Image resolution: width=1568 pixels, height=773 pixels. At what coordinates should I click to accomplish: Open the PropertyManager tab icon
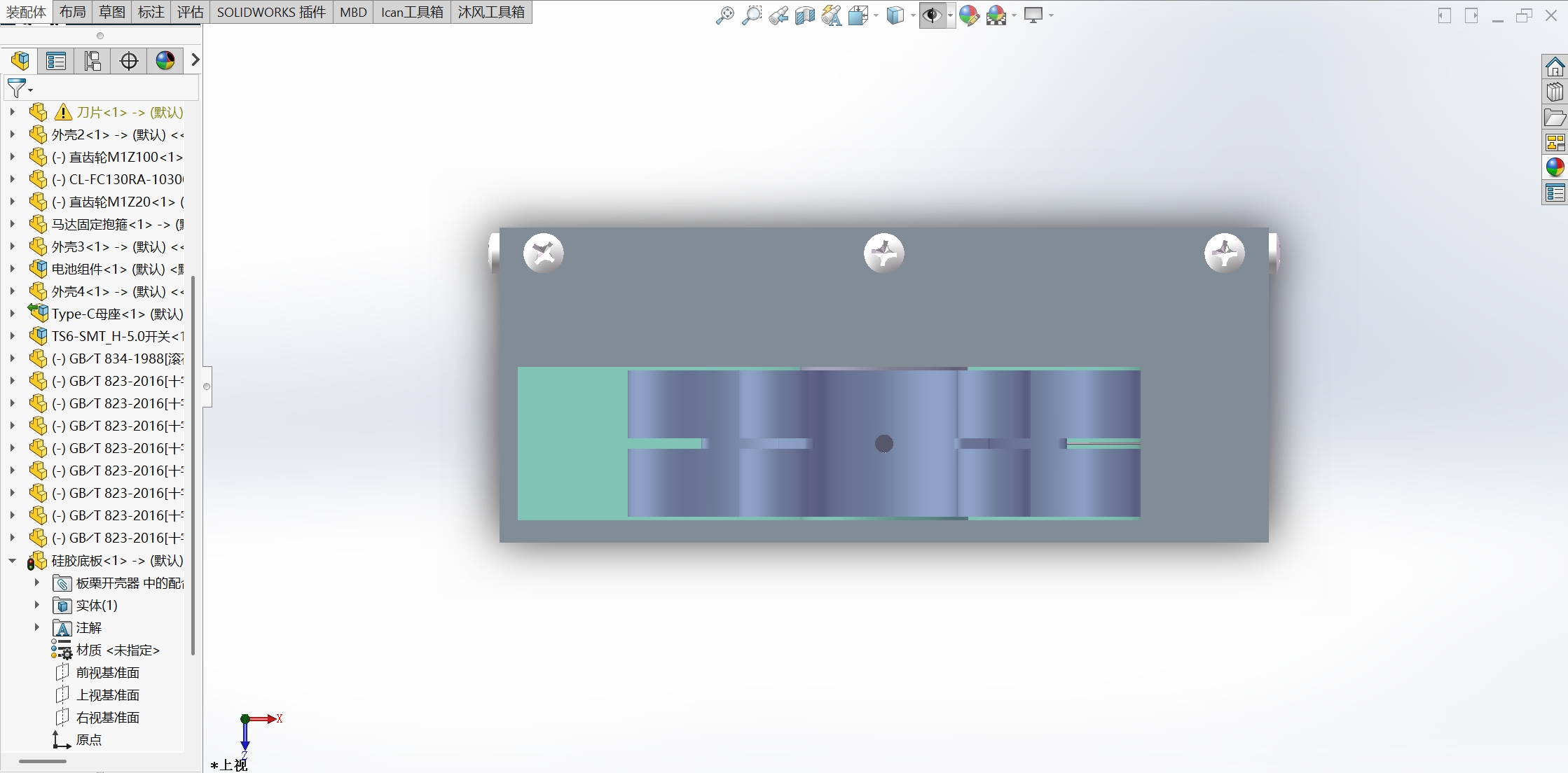56,61
